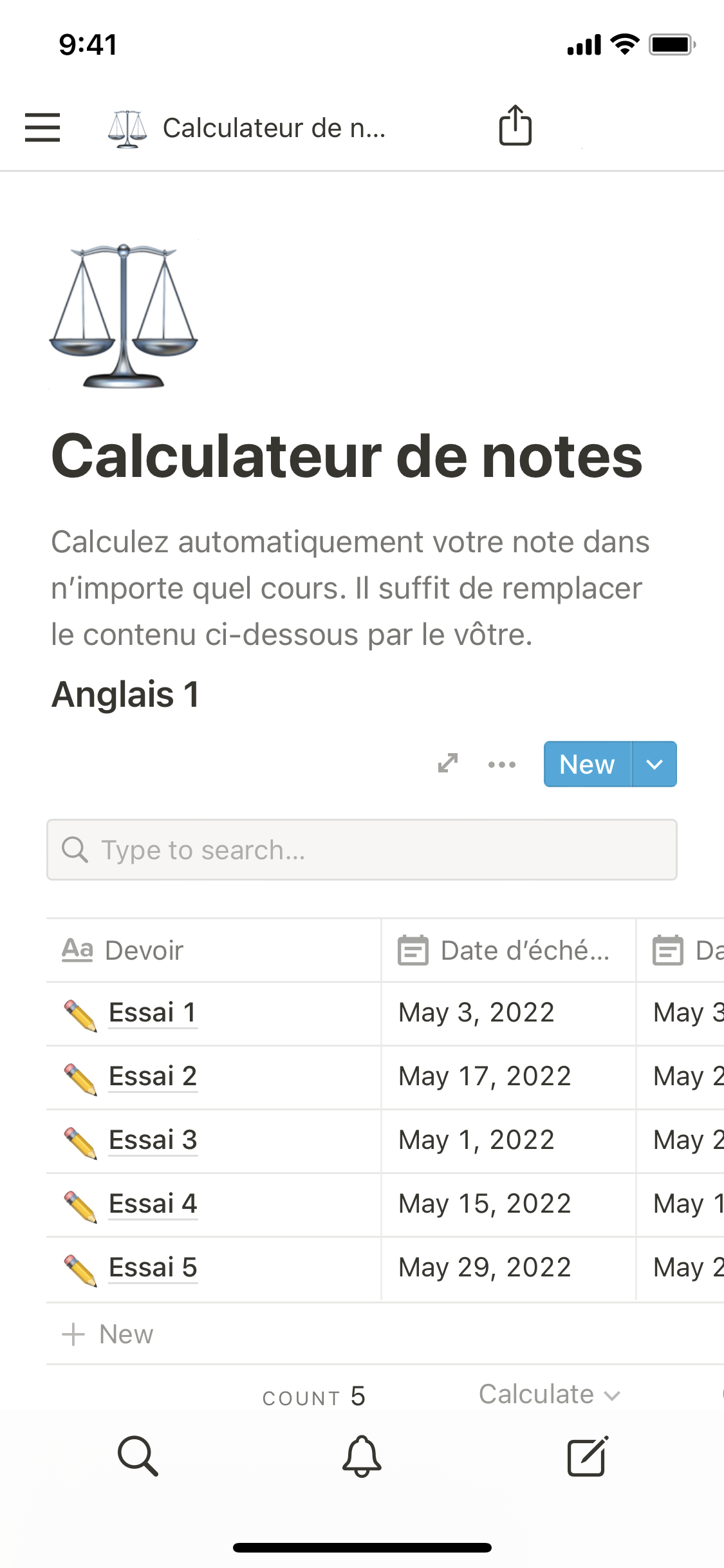Tap the bottom search icon
Viewport: 724px width, 1568px height.
click(x=138, y=1455)
